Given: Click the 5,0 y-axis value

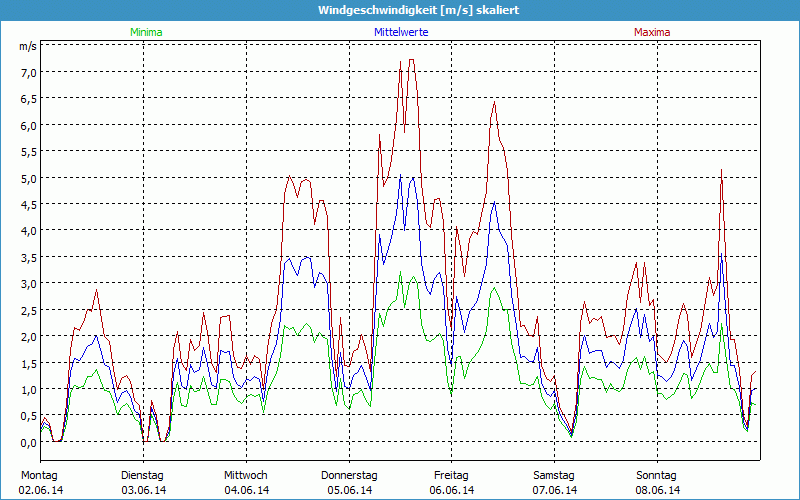Looking at the screenshot, I should (x=29, y=179).
